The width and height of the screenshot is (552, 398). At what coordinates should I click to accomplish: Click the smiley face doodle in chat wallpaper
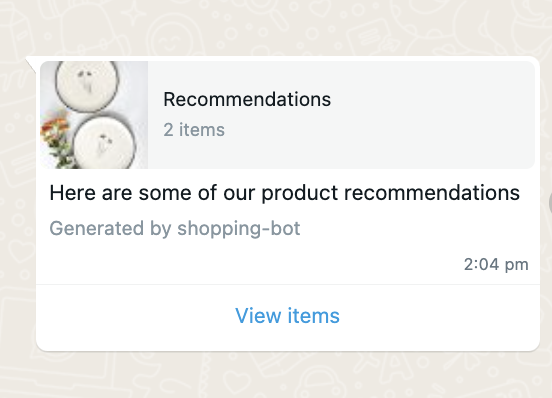tap(172, 39)
